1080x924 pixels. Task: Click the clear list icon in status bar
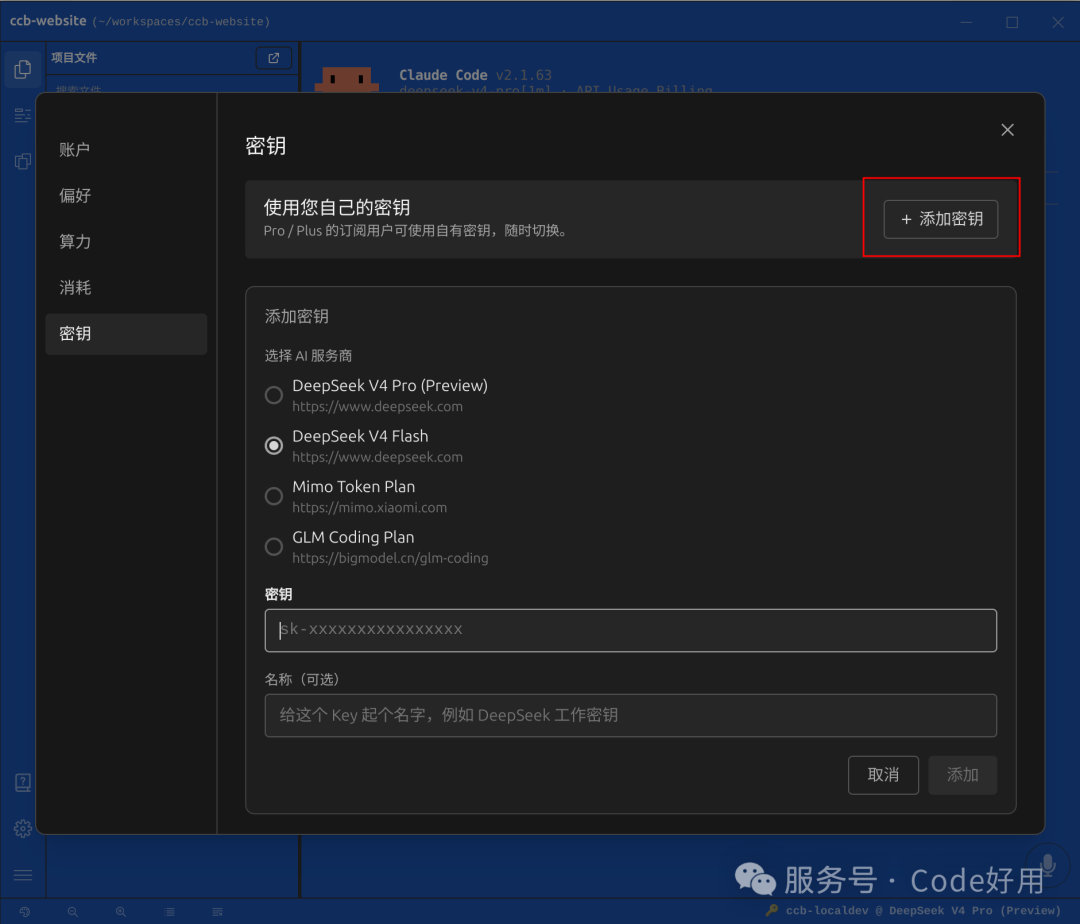pyautogui.click(x=218, y=912)
